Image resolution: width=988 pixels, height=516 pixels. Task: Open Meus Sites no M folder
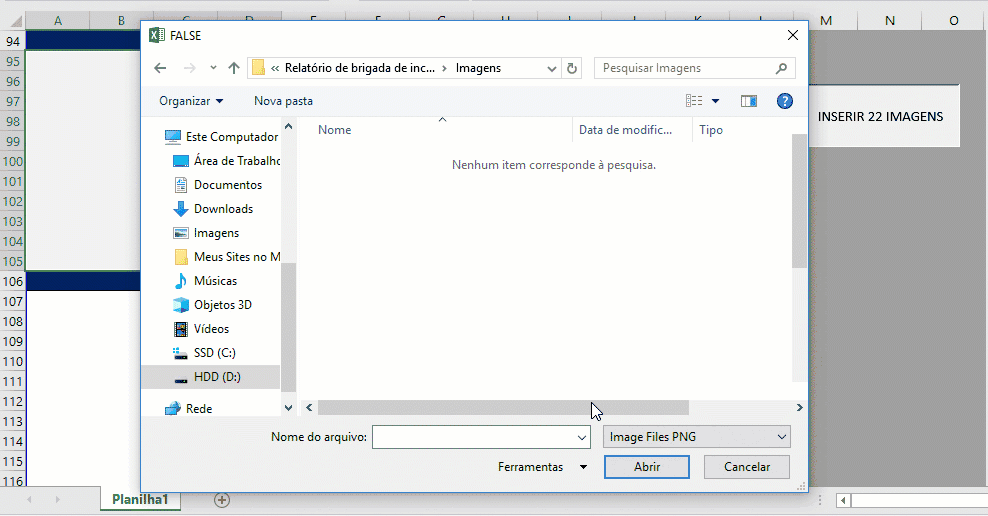coord(226,256)
